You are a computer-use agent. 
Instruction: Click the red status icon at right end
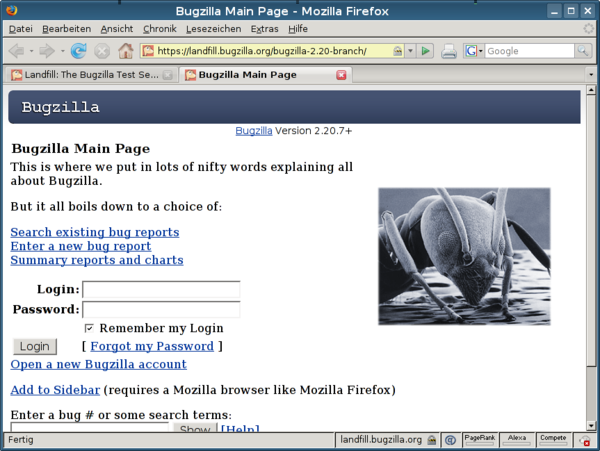tap(584, 441)
